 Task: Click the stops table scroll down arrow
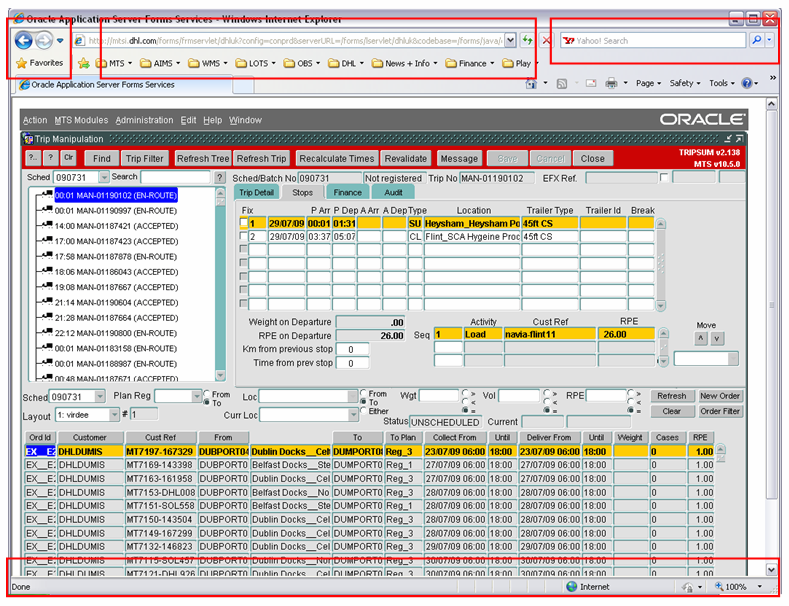click(x=661, y=306)
